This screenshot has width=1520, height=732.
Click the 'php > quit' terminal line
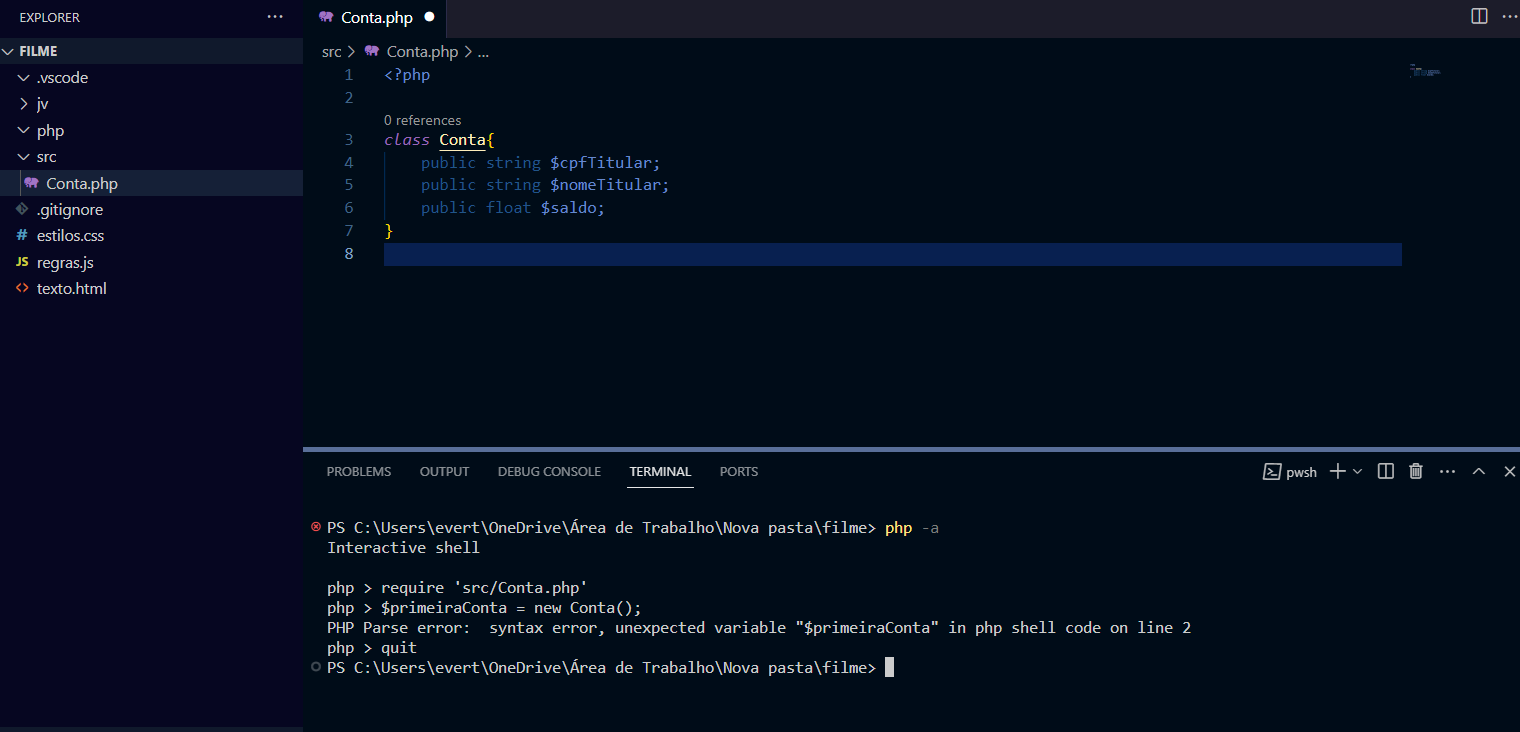click(x=372, y=648)
